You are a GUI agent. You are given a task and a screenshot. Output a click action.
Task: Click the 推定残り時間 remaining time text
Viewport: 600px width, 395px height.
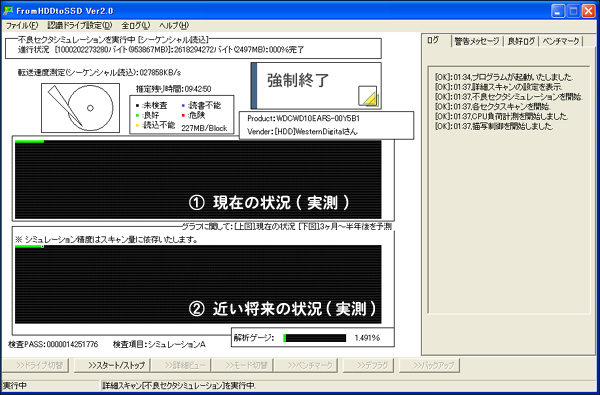[173, 89]
